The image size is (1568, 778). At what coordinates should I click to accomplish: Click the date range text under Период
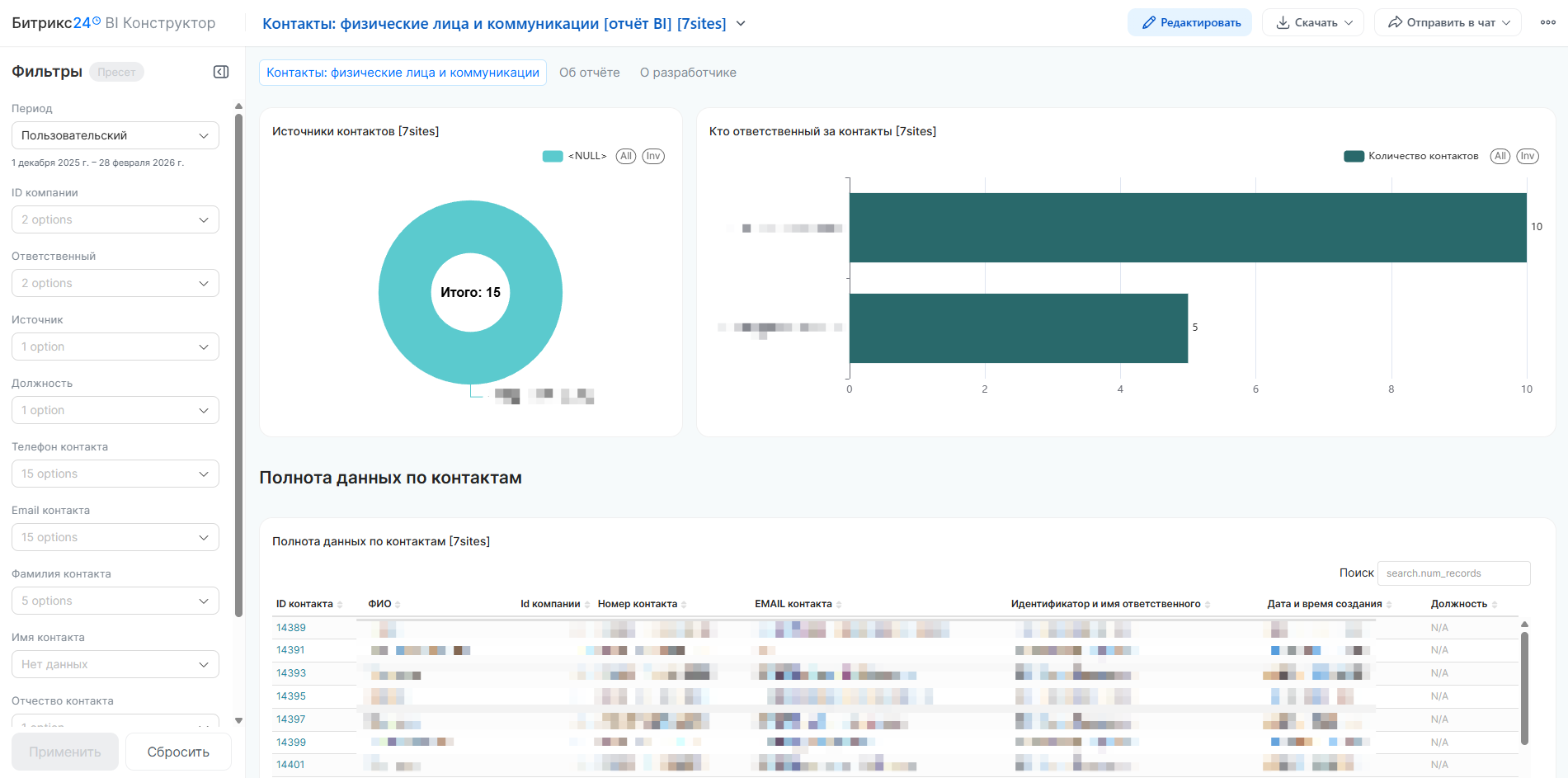(x=98, y=163)
